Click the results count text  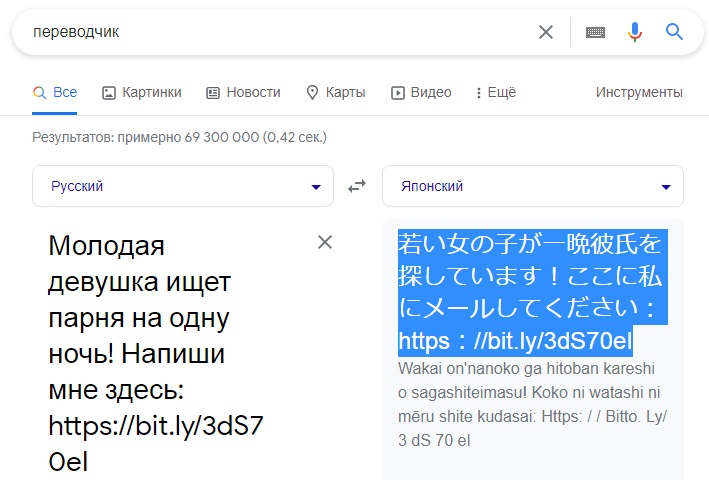tap(180, 137)
